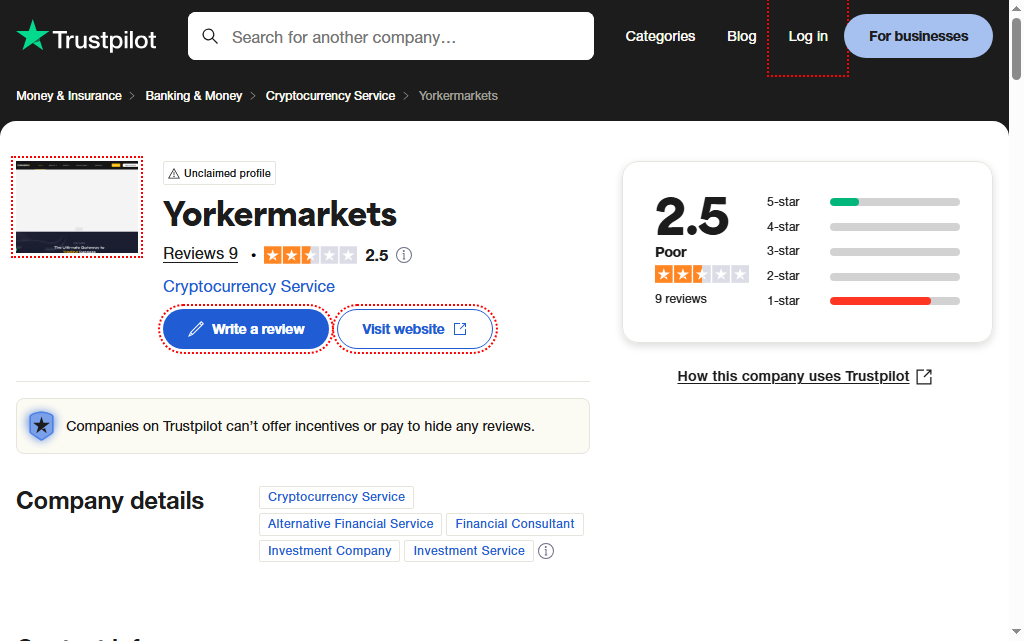
Task: Click star rating under Poor label
Action: (701, 274)
